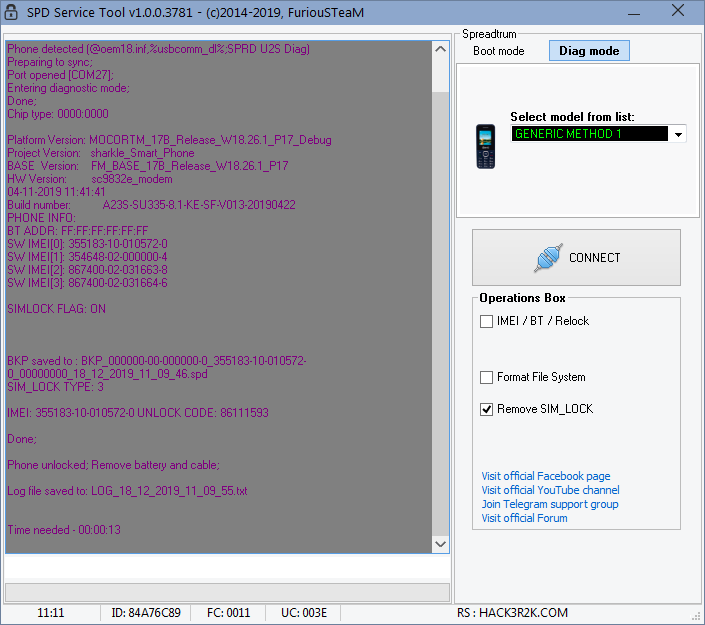Switch to the Diag mode tab

coord(589,51)
